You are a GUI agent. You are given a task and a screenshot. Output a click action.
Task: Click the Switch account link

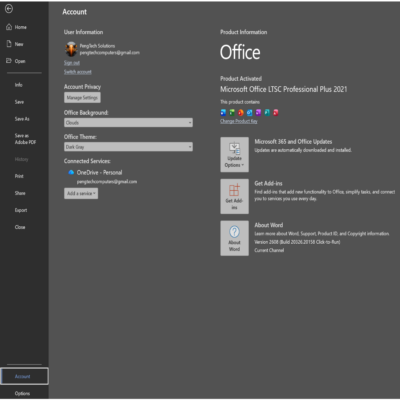pos(78,72)
